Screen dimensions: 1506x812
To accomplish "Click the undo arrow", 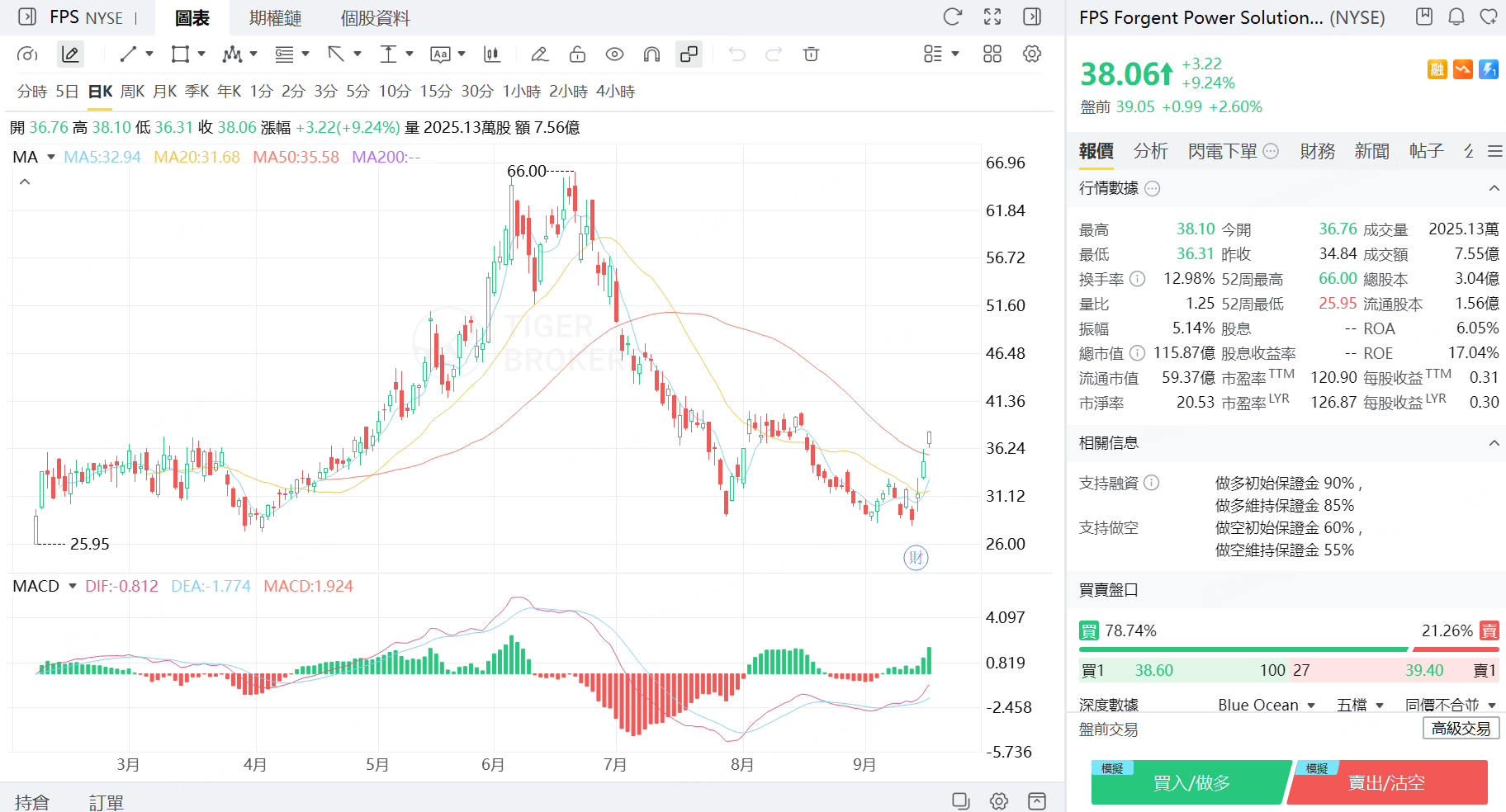I will coord(736,54).
